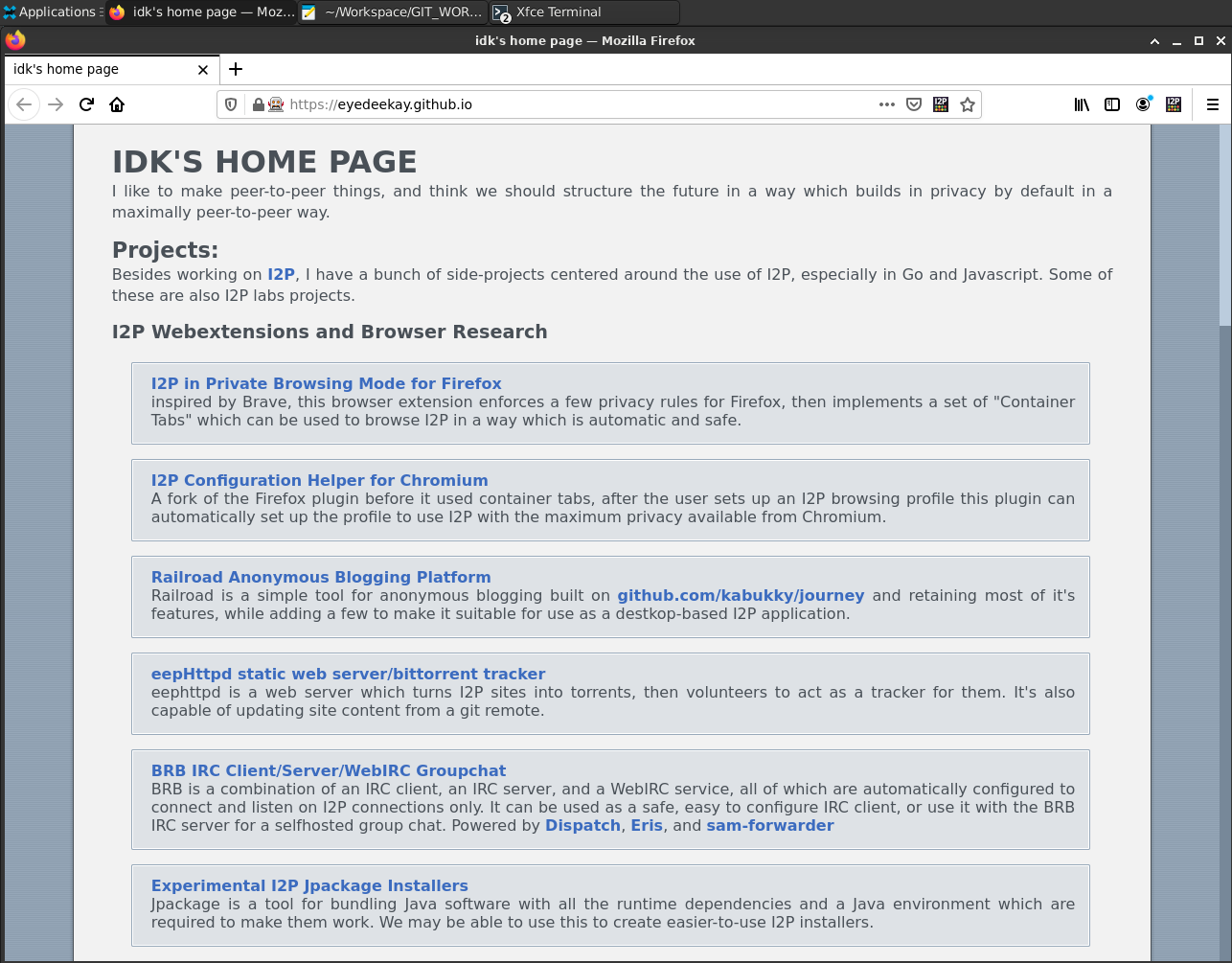Open I2P extension toolbar button

[1174, 104]
